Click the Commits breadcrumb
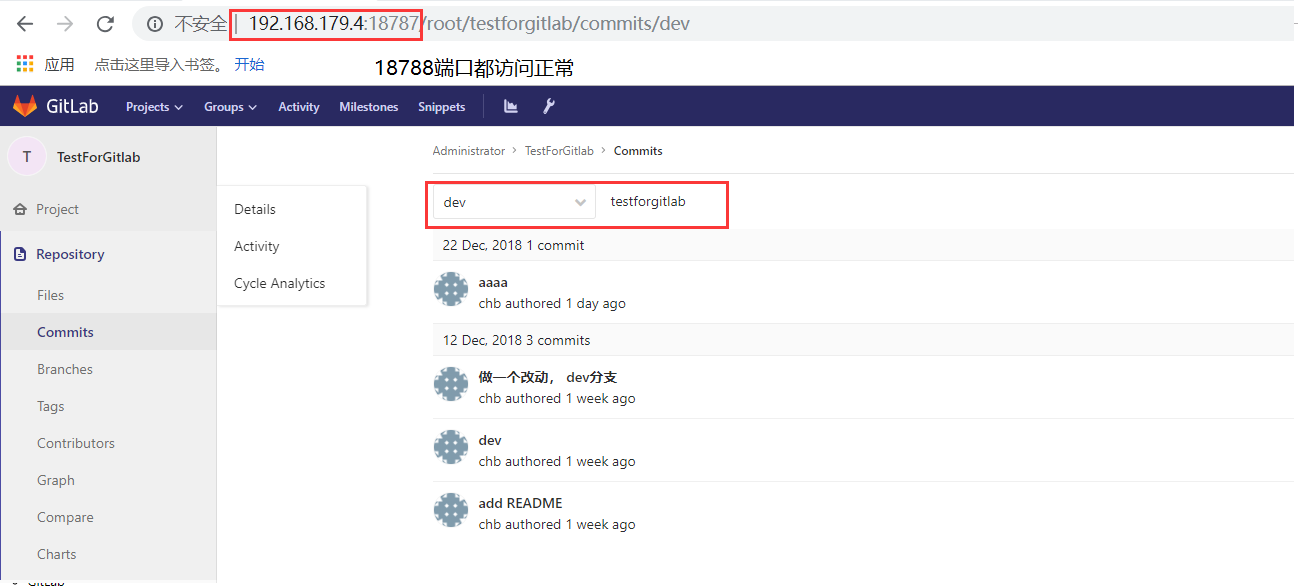 click(638, 151)
